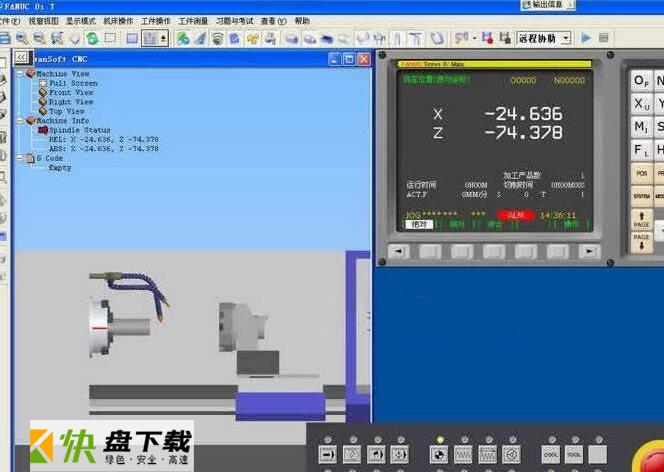Click the green rotate view toolbar icon
Image resolution: width=664 pixels, height=472 pixels.
[92, 39]
